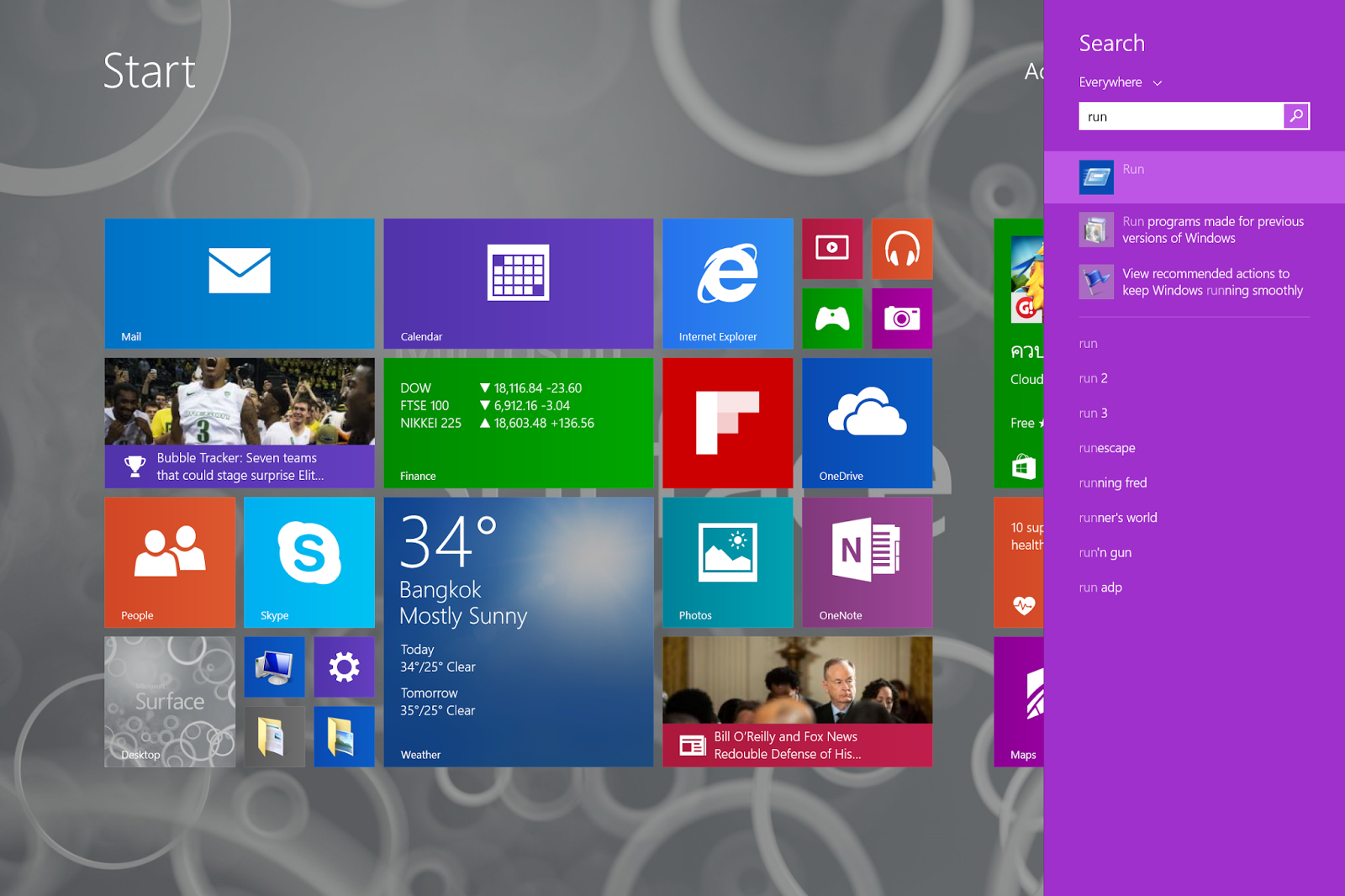Viewport: 1345px width, 896px height.
Task: Select the 'running fred' search suggestion
Action: (x=1113, y=483)
